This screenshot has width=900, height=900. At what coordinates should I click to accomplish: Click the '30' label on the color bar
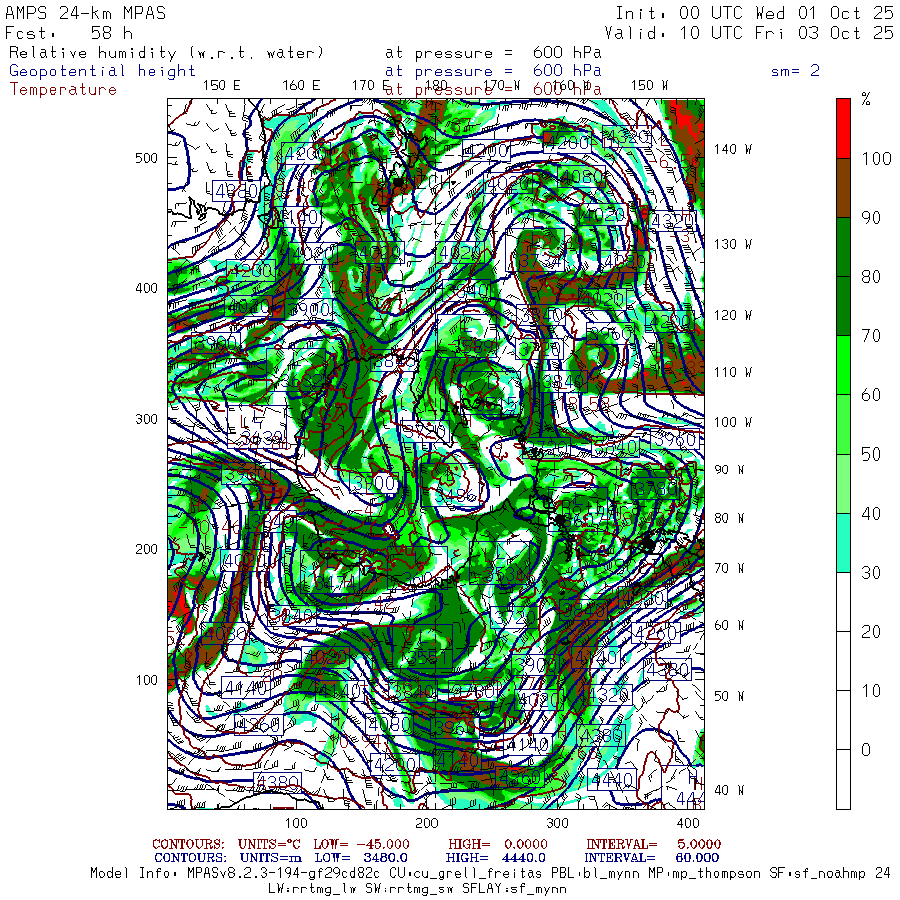(x=871, y=573)
